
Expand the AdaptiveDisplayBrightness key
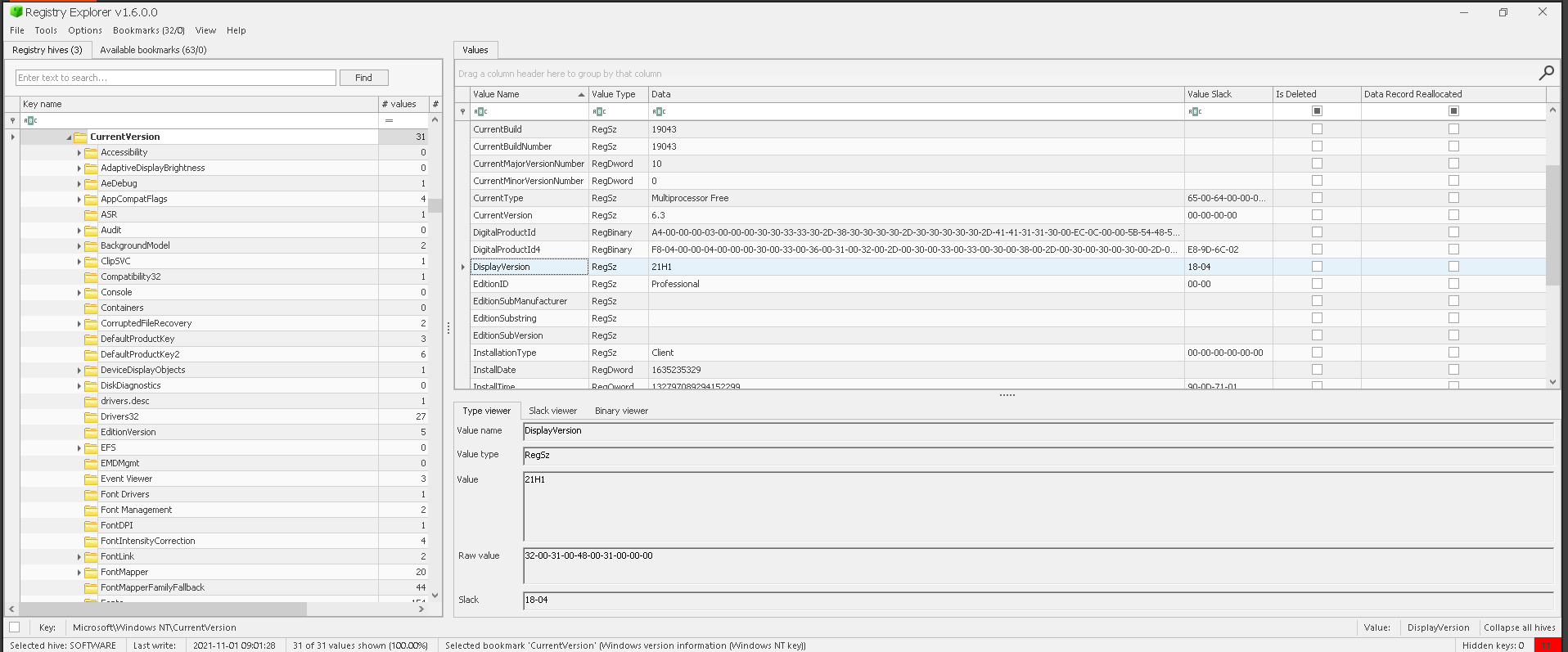[x=79, y=169]
